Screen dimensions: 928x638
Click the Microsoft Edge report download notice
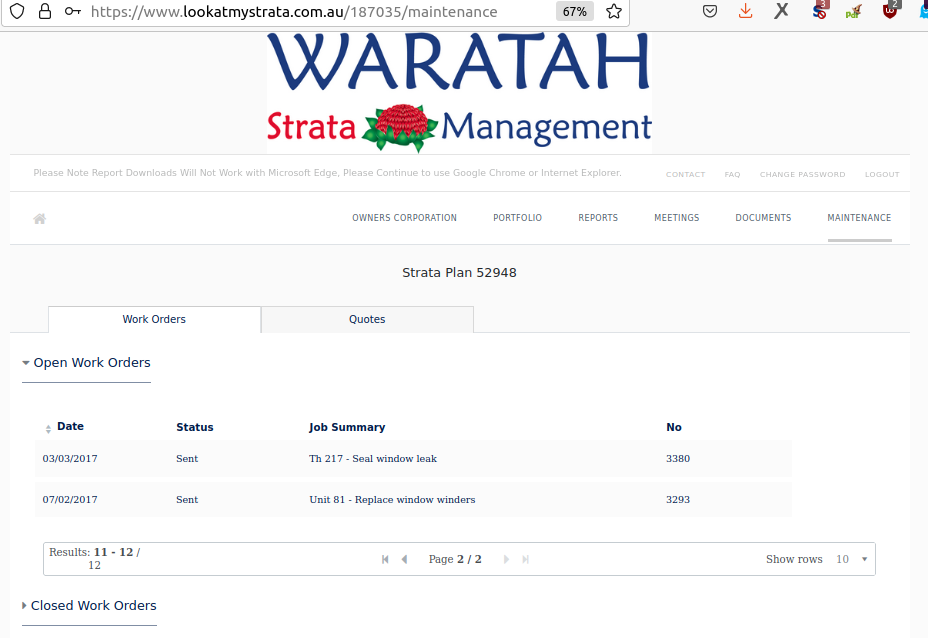pos(327,173)
